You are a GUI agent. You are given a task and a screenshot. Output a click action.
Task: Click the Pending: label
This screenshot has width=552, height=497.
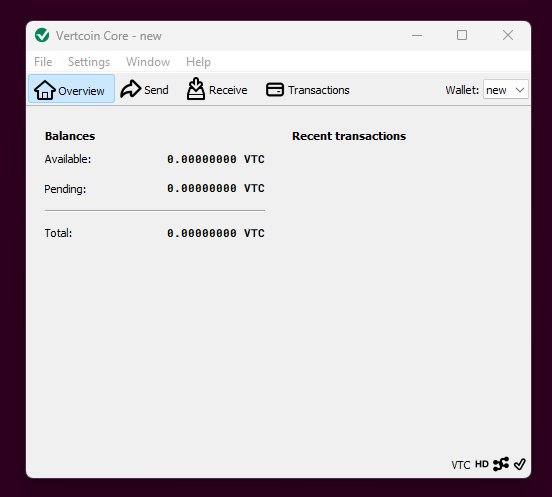click(x=65, y=189)
